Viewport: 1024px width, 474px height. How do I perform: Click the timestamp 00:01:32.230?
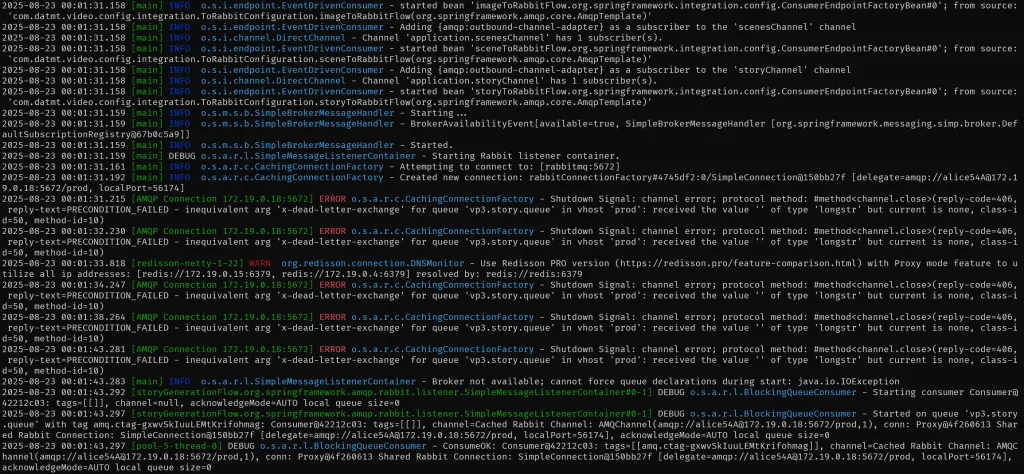(x=93, y=230)
